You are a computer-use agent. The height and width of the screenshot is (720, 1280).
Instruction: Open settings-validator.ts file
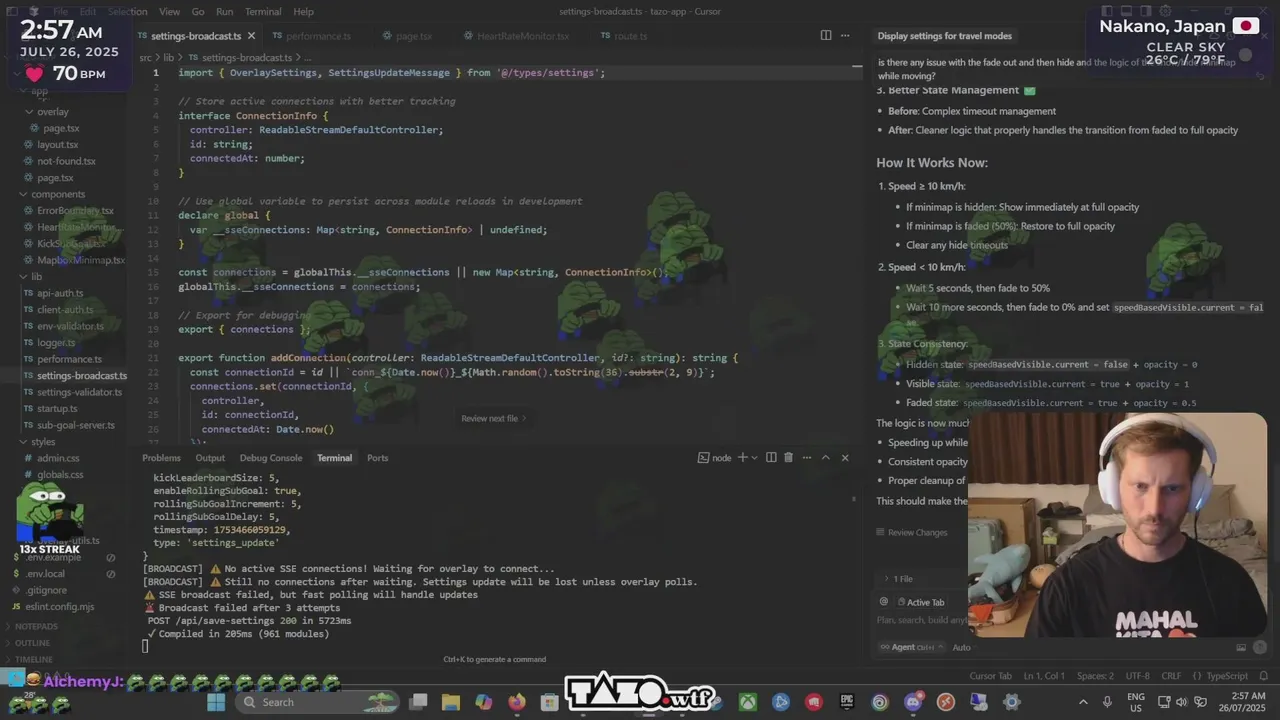coord(79,392)
